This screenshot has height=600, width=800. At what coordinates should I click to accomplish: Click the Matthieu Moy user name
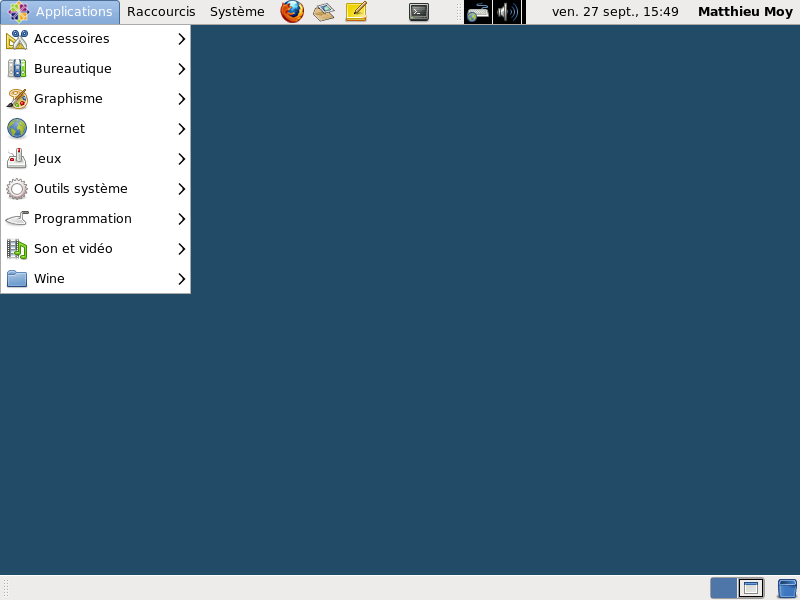coord(745,12)
